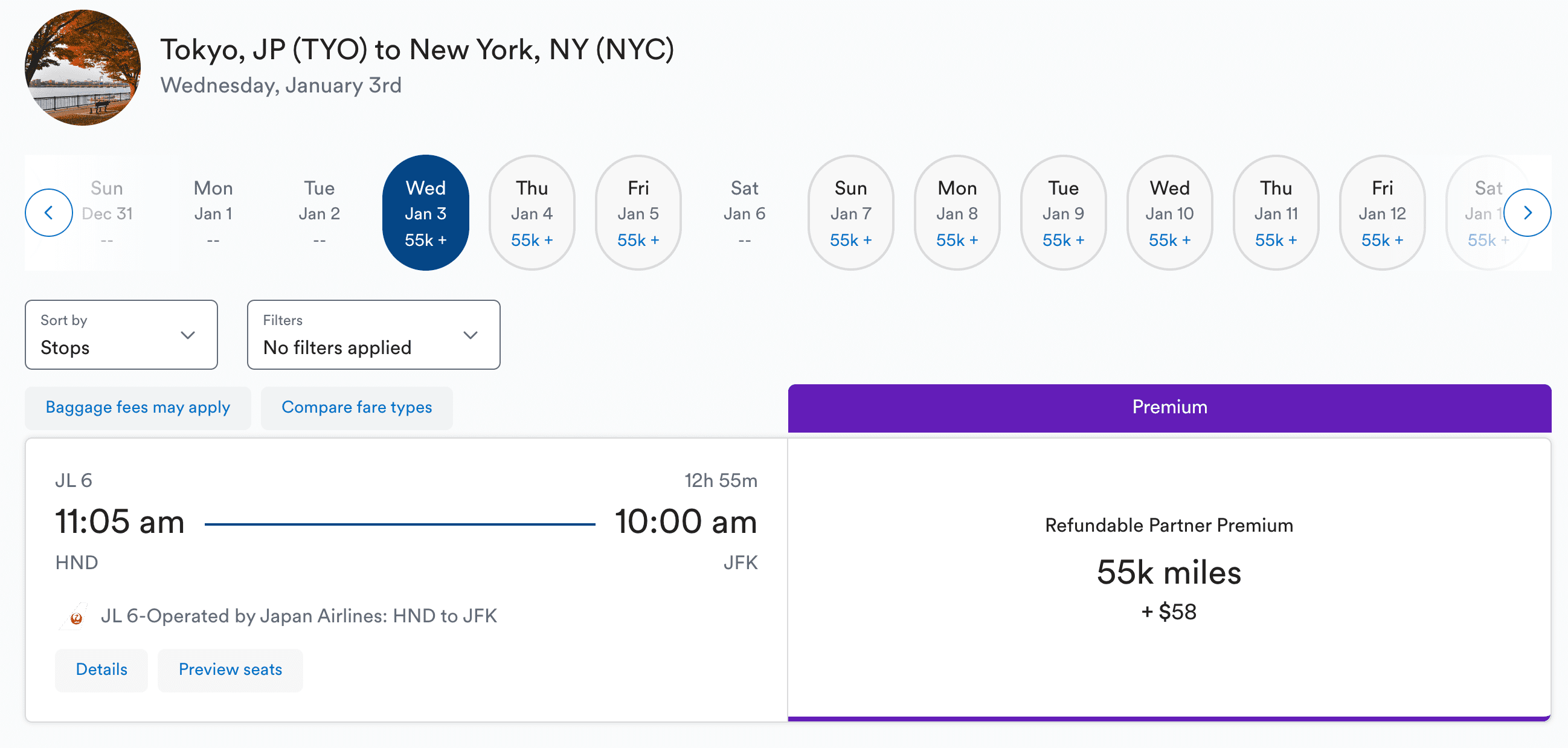
Task: Pick the Wed Jan 10 date
Action: click(x=1169, y=213)
